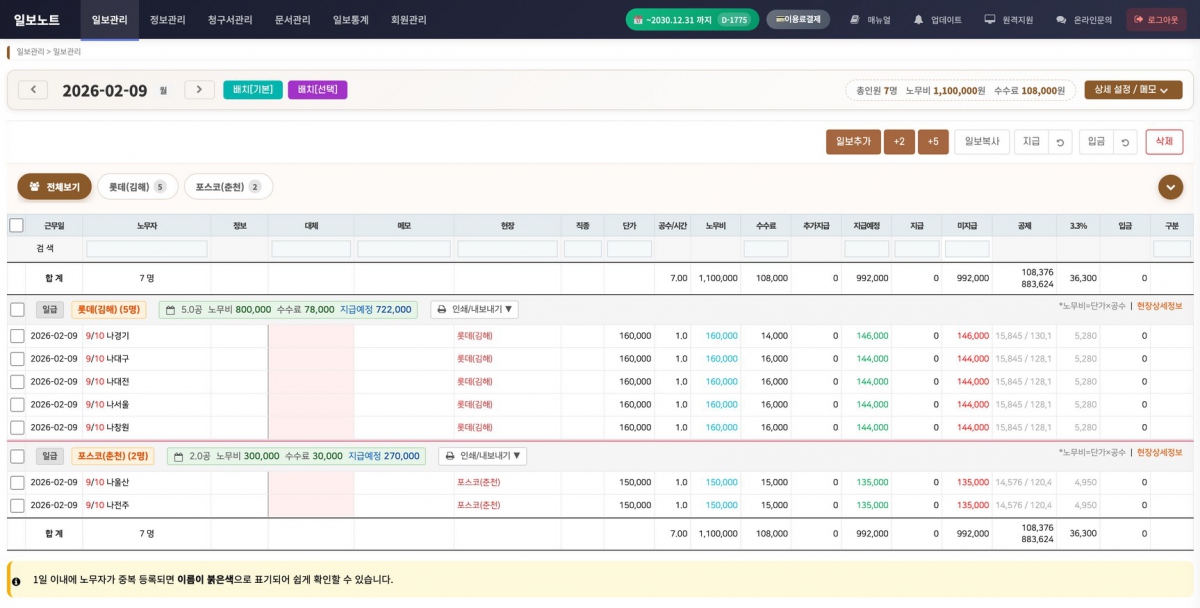Go to previous date with left arrow
The width and height of the screenshot is (1200, 608).
(33, 90)
